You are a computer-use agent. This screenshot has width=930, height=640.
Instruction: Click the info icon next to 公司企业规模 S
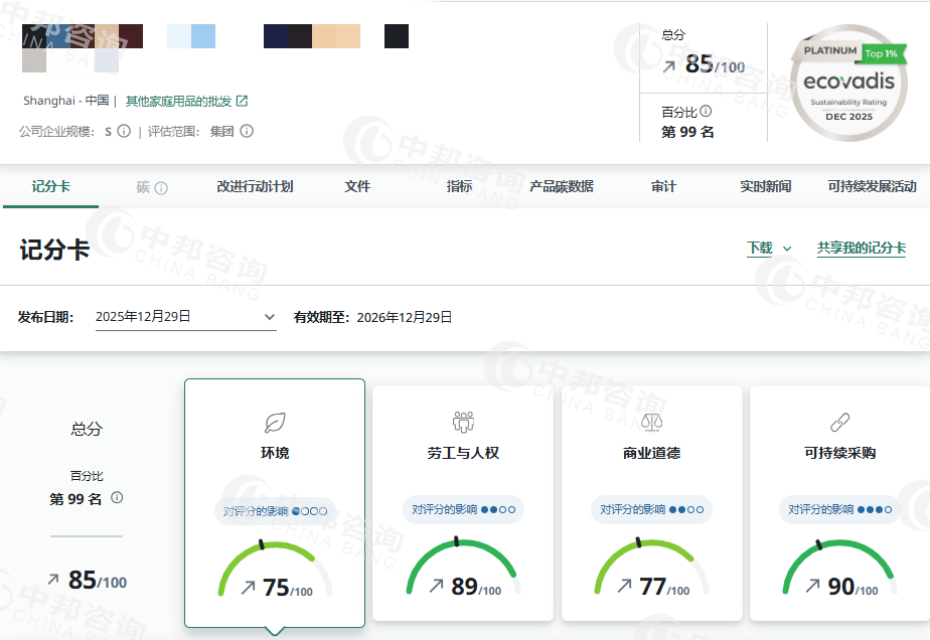[124, 131]
